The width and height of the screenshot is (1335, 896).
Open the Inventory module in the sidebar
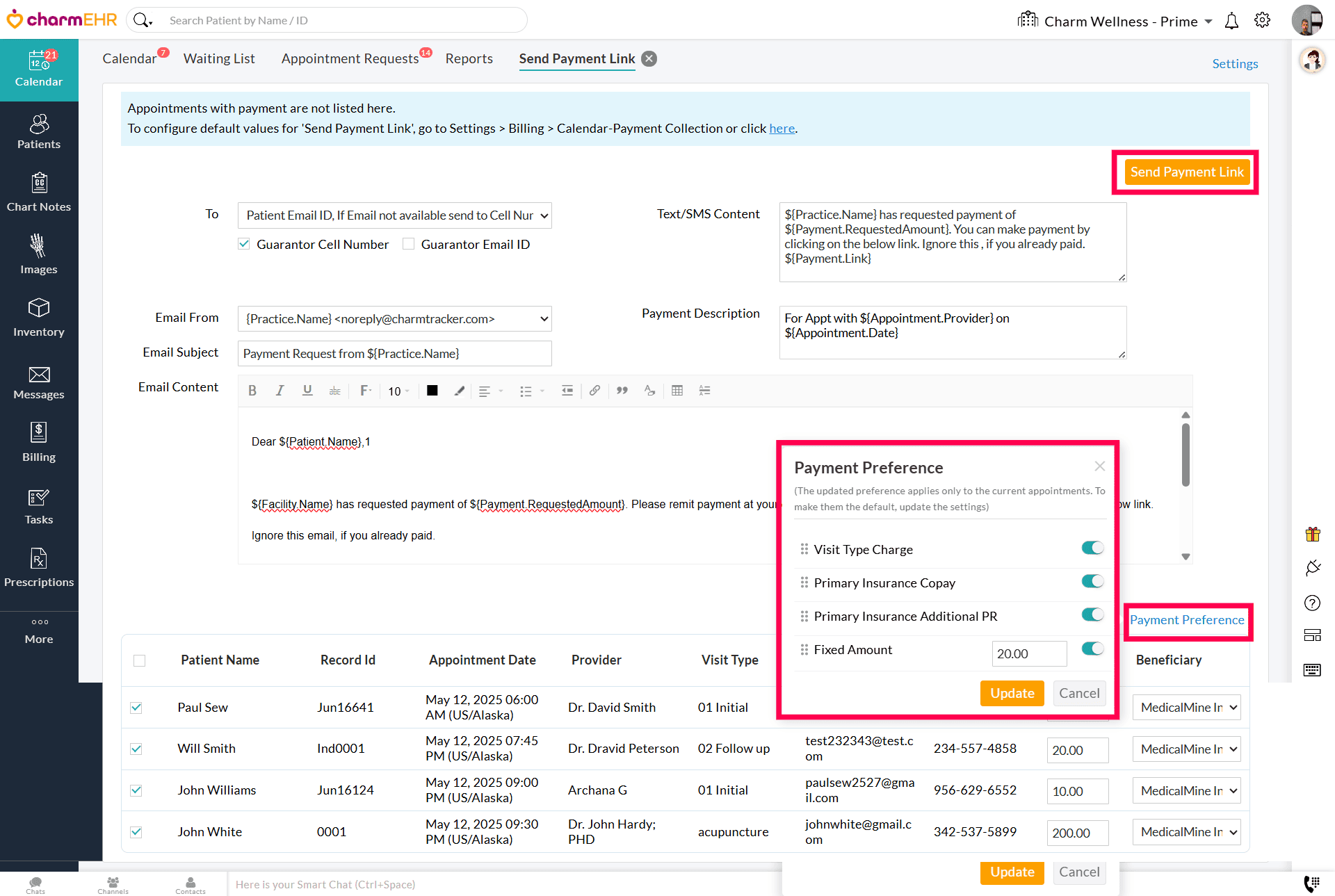pos(39,318)
